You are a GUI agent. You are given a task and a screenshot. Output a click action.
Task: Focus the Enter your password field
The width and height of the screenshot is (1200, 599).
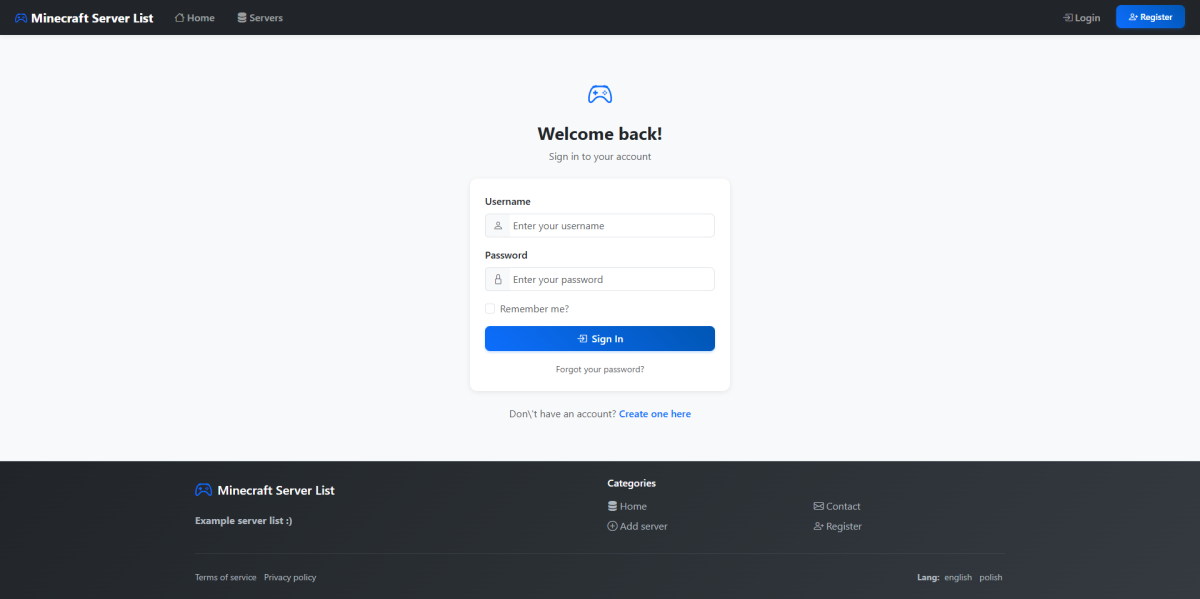point(610,280)
